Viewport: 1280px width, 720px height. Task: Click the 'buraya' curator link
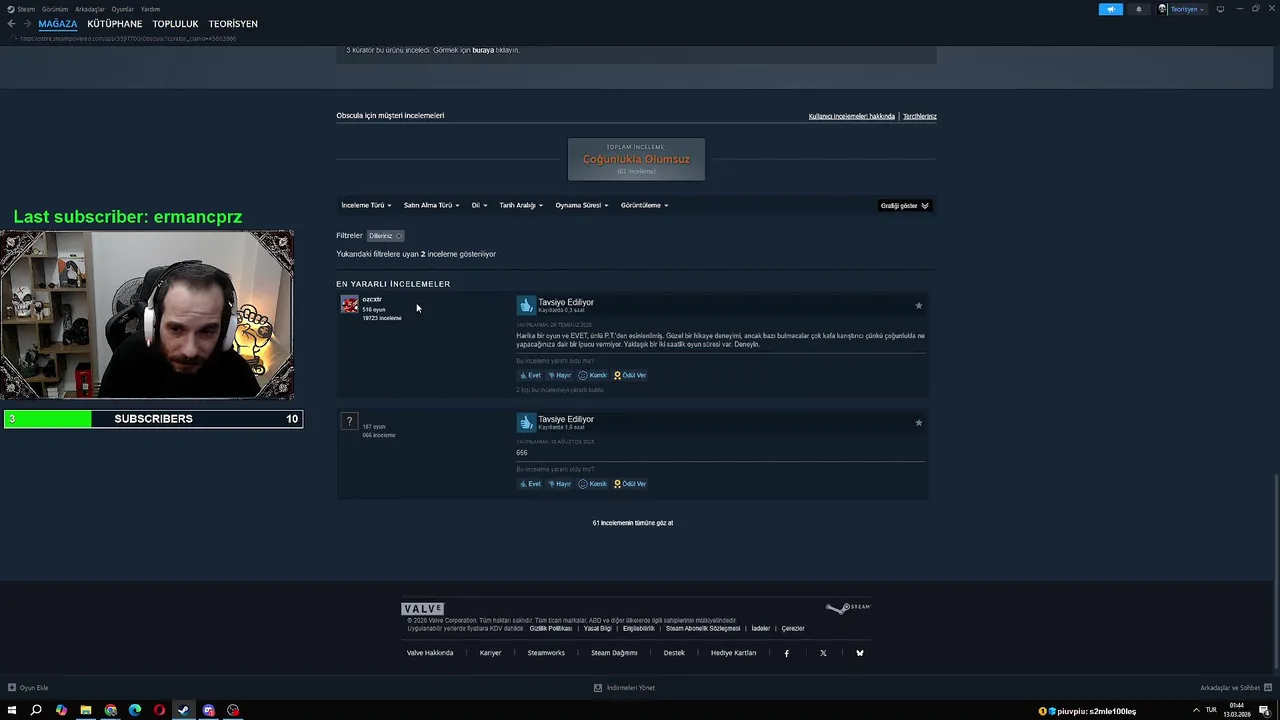tap(483, 50)
